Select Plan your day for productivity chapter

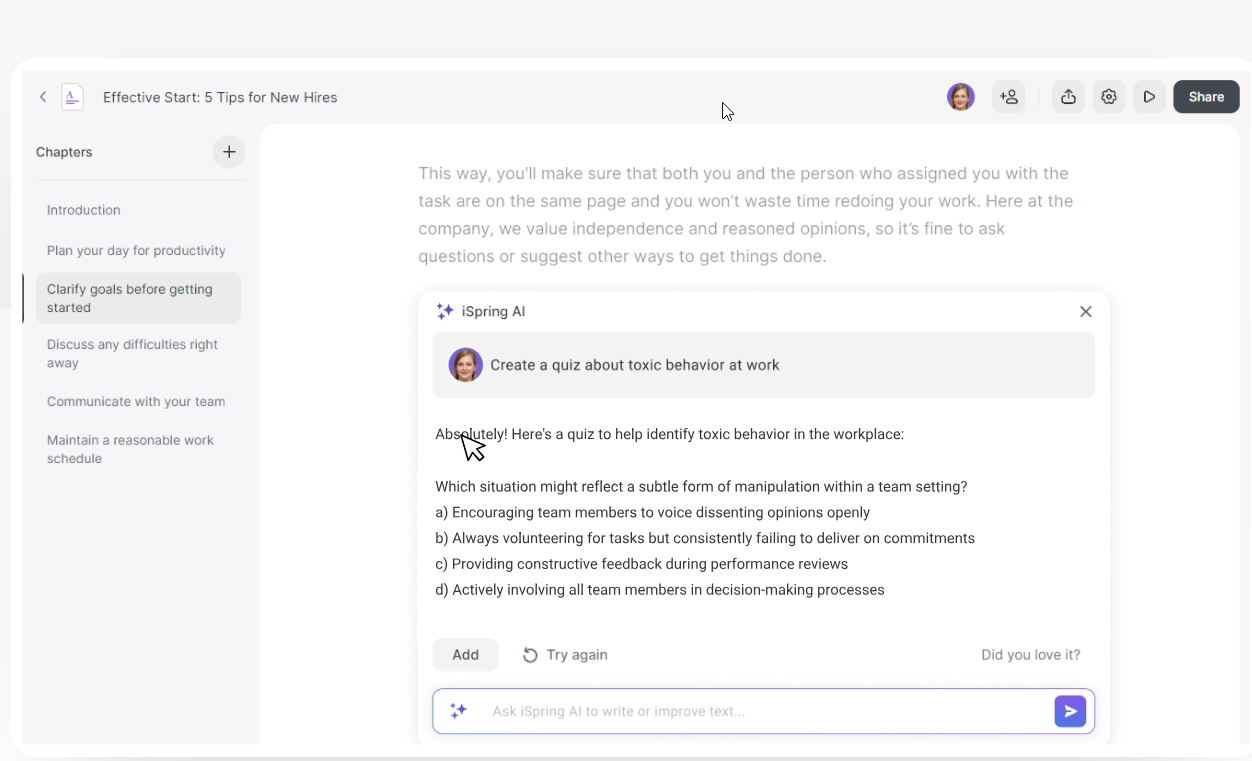(138, 250)
